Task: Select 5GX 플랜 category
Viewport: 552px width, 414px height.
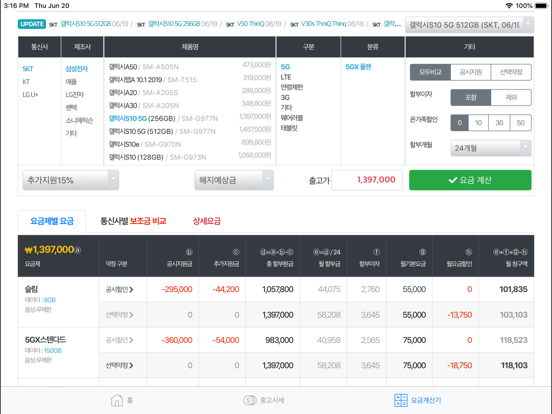Action: pos(358,67)
